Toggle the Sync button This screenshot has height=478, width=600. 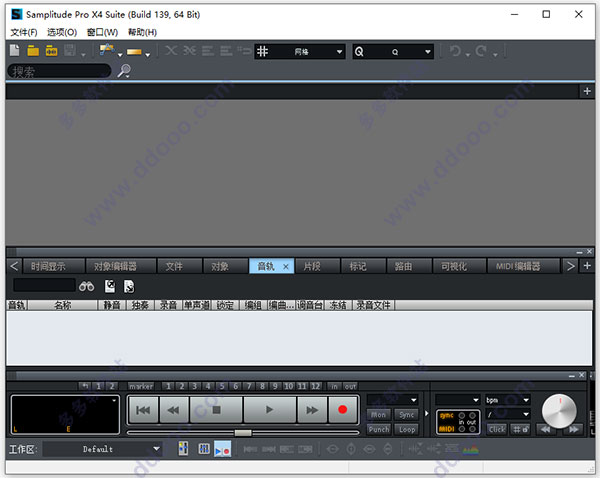pyautogui.click(x=406, y=414)
